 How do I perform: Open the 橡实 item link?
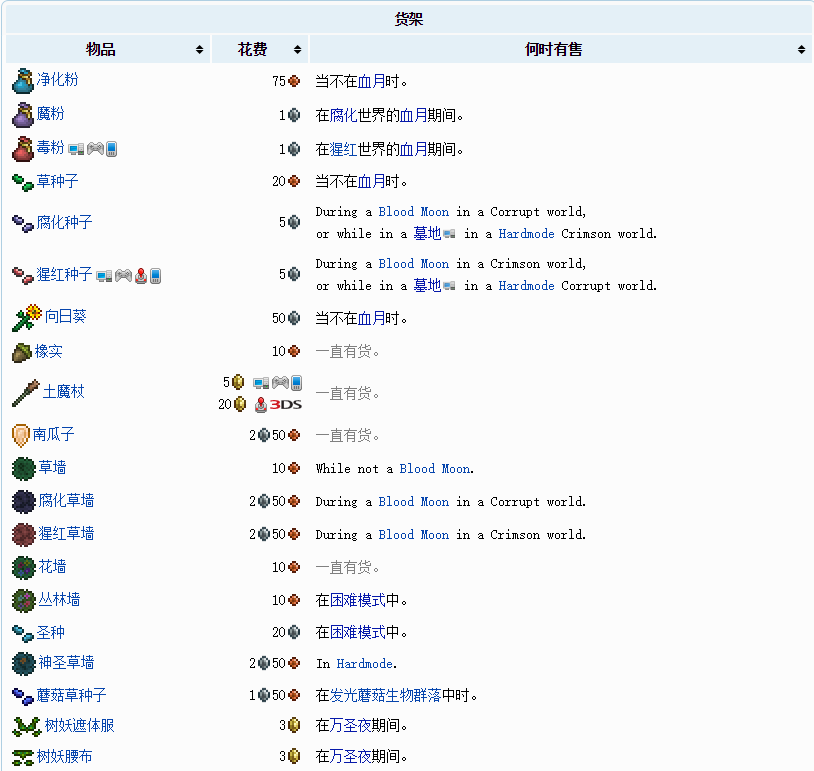click(x=49, y=351)
